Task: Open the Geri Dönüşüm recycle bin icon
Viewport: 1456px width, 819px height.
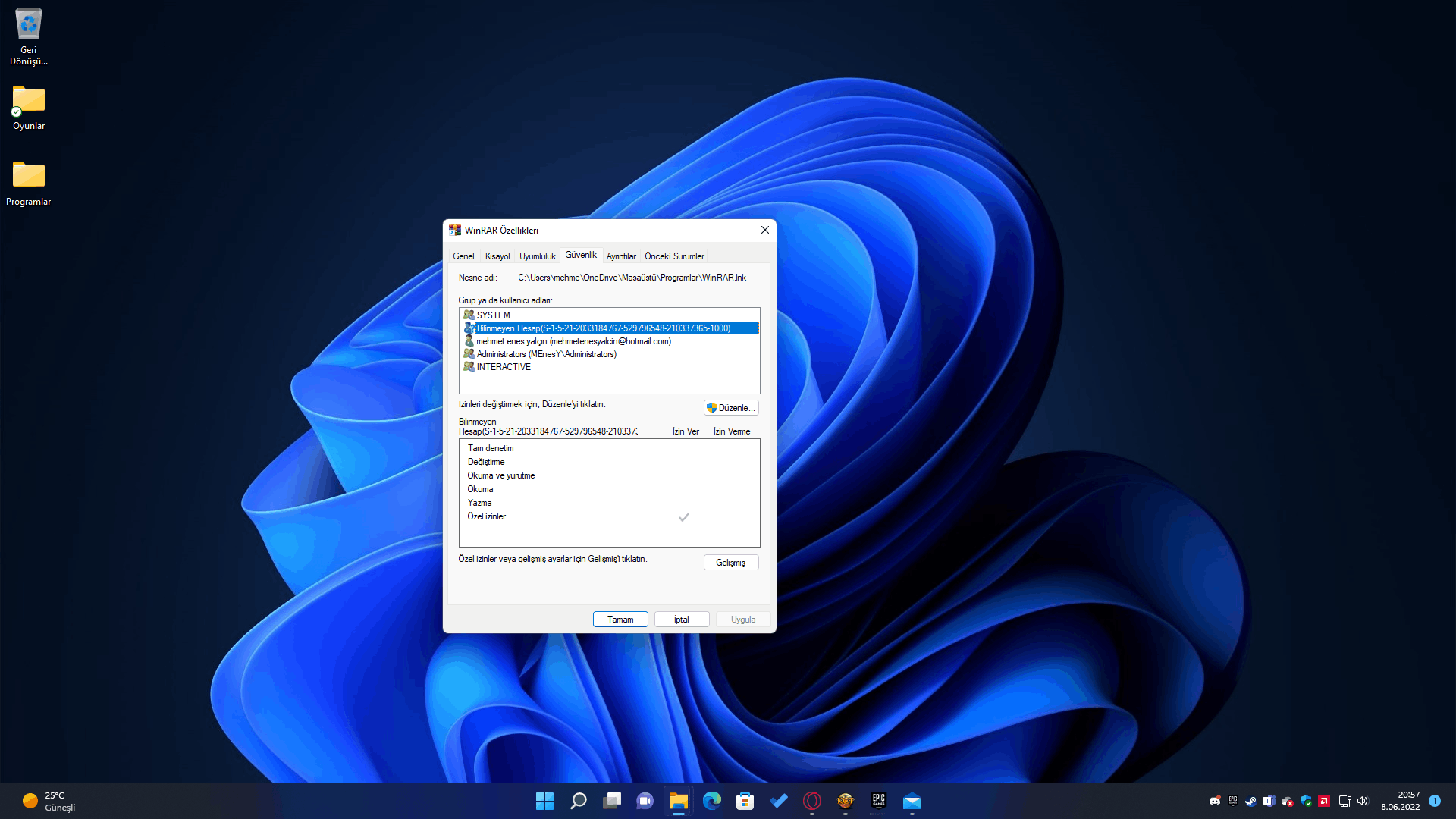Action: [x=29, y=36]
